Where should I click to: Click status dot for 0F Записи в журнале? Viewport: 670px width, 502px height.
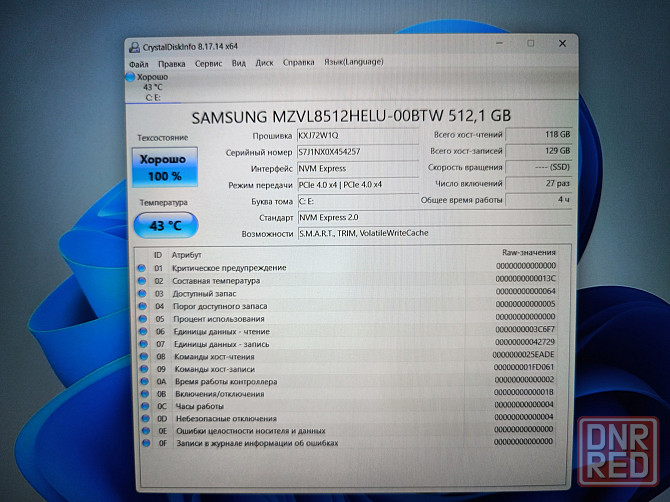pyautogui.click(x=146, y=443)
